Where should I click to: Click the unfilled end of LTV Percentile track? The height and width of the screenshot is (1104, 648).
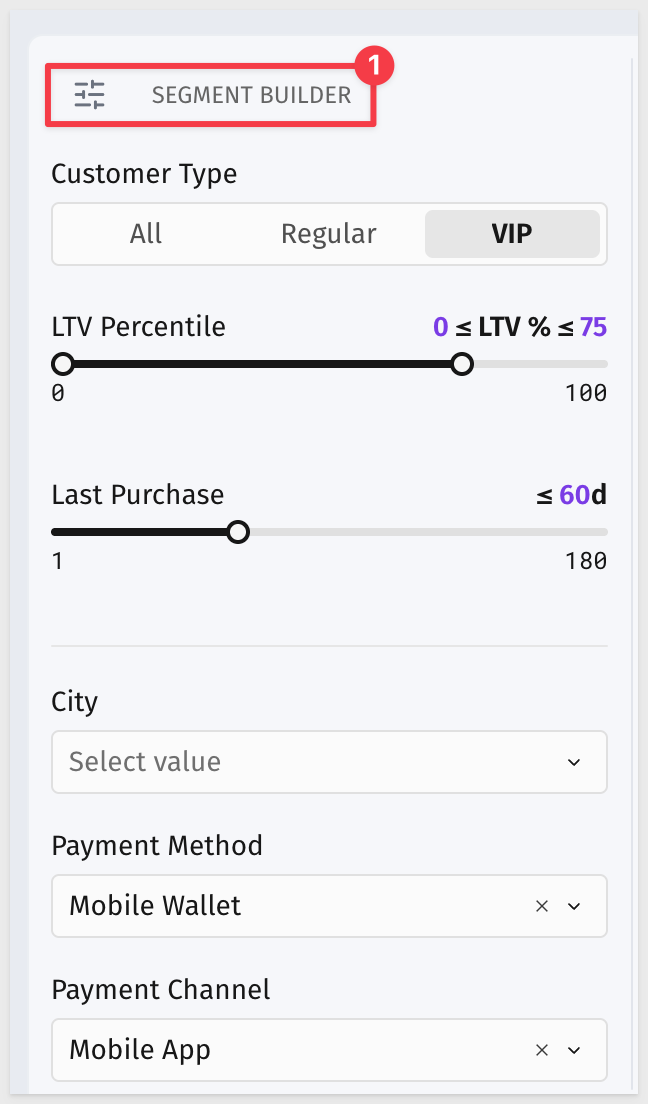point(540,364)
